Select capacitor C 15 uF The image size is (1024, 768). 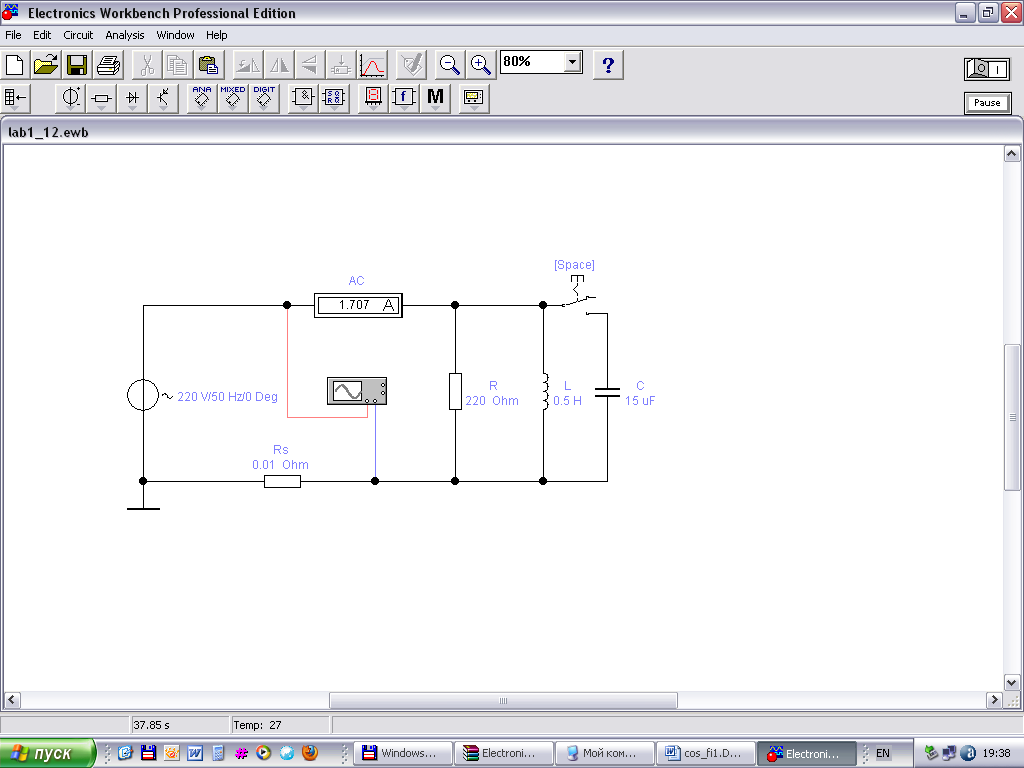point(607,392)
